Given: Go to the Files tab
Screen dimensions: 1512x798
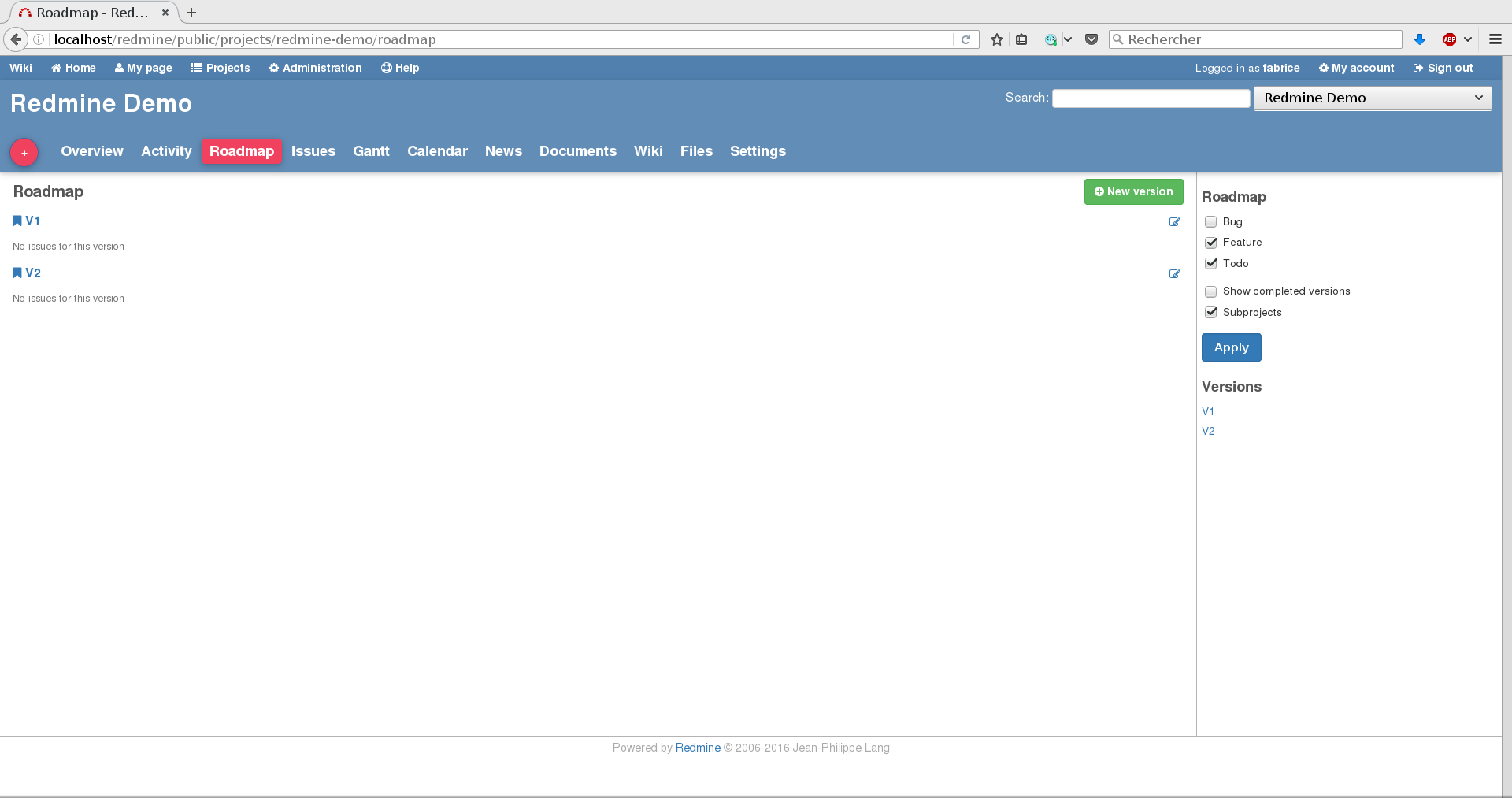Looking at the screenshot, I should tap(696, 151).
